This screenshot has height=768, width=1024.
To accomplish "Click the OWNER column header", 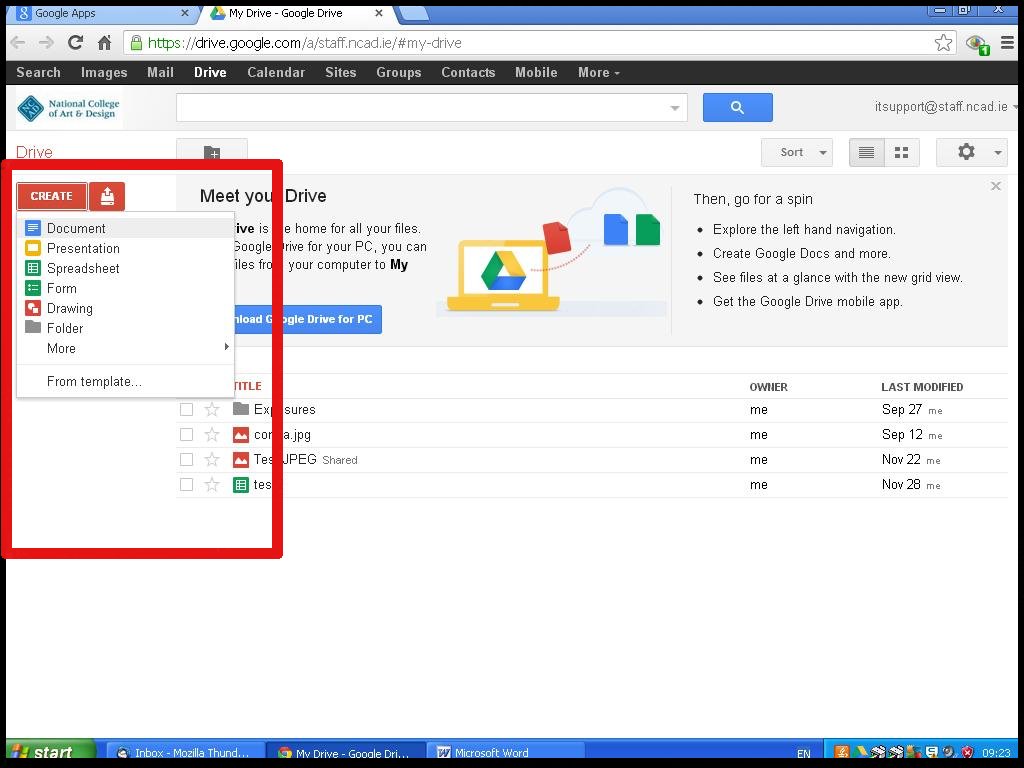I will [768, 387].
